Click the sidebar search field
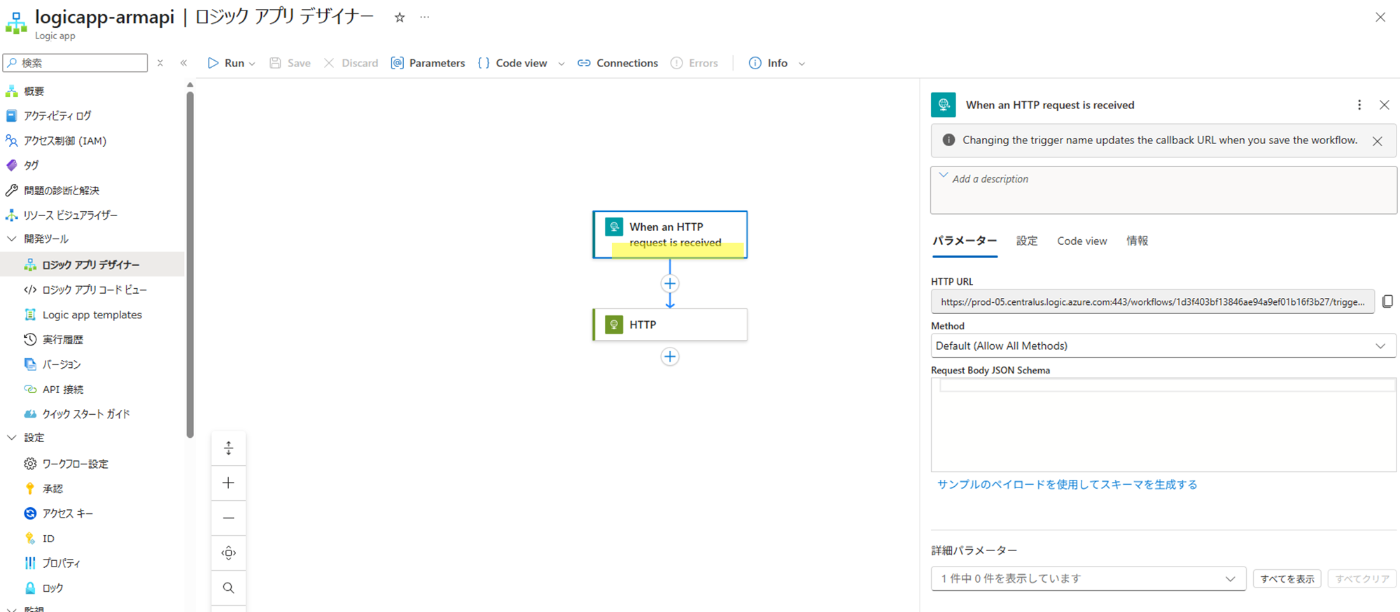 click(76, 63)
